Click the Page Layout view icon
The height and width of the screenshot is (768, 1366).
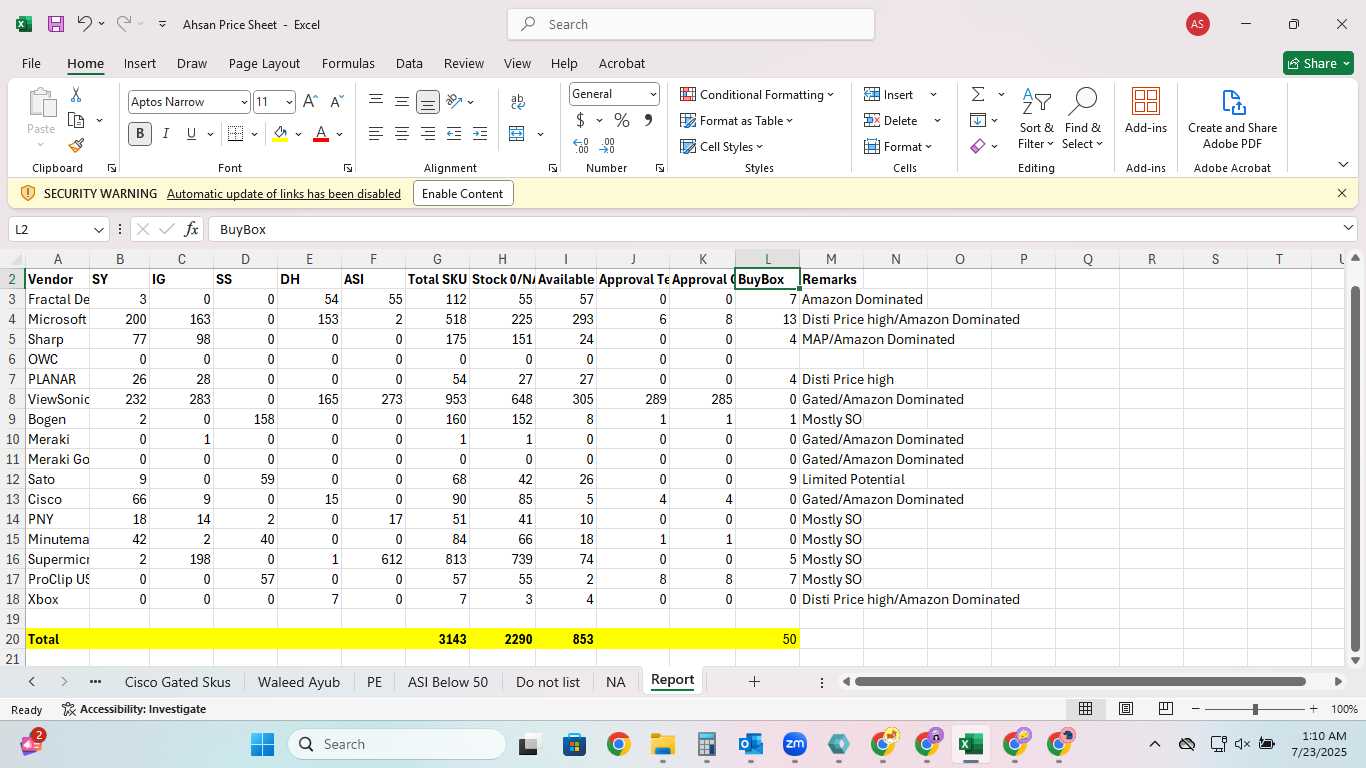point(1126,709)
